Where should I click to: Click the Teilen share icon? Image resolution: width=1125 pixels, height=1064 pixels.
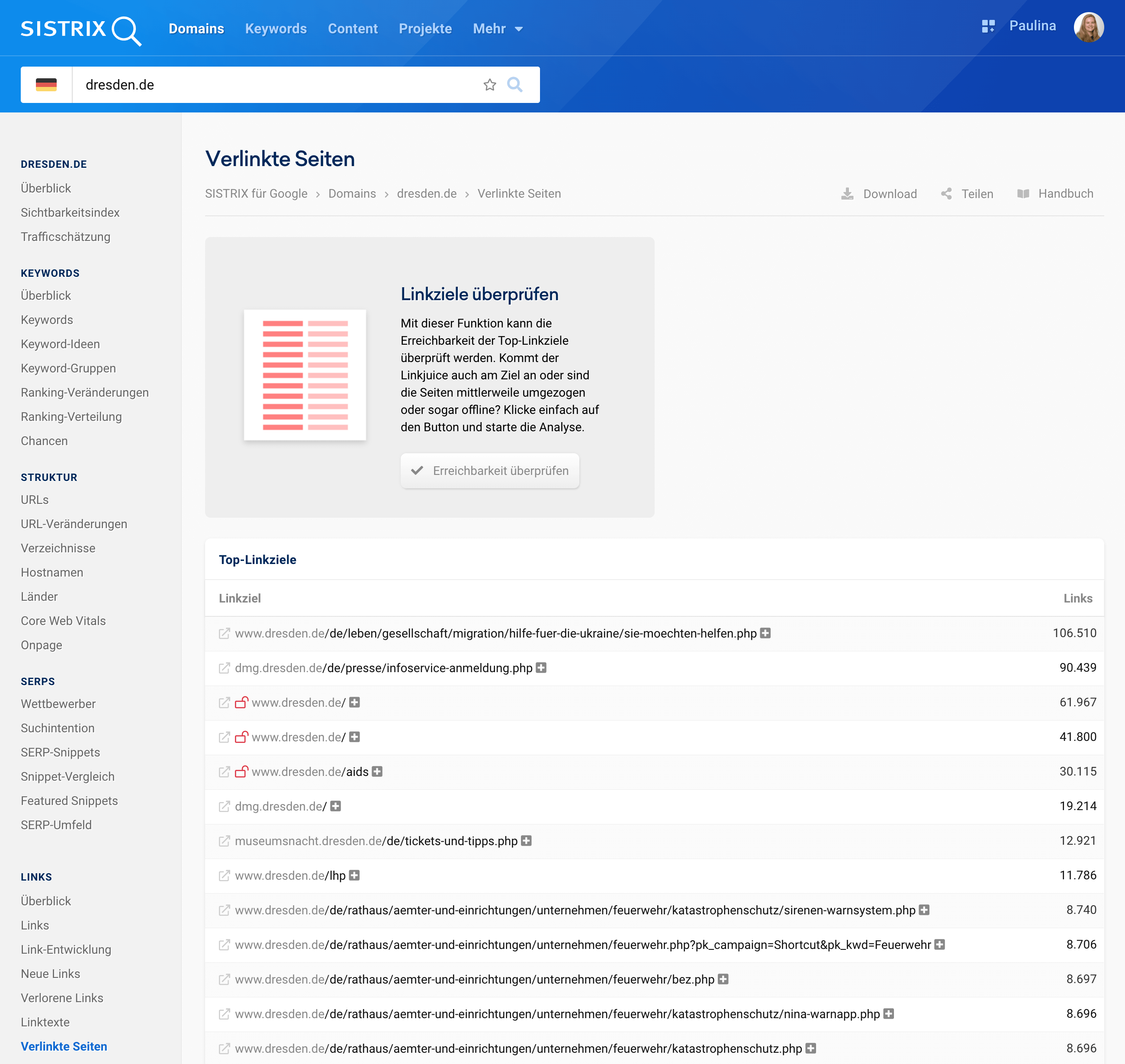[946, 194]
